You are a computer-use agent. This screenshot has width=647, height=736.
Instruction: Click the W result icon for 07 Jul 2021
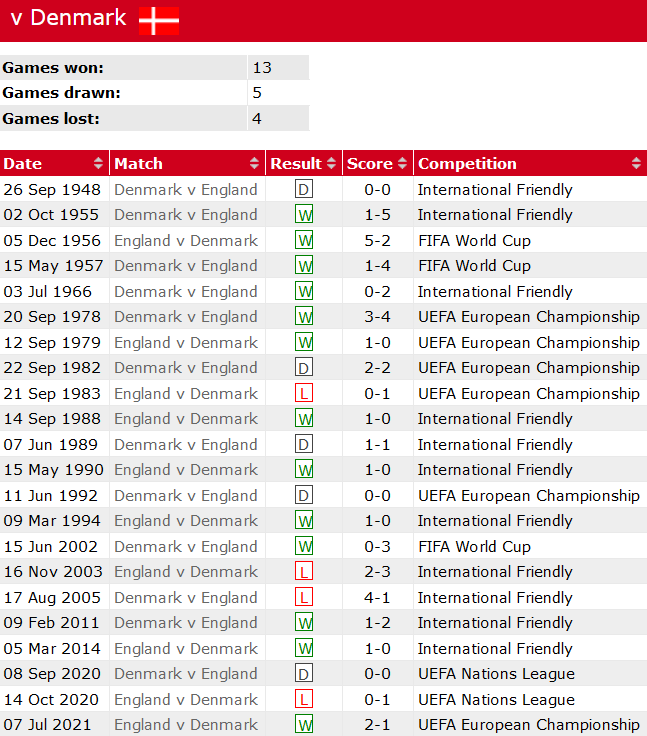(x=305, y=725)
